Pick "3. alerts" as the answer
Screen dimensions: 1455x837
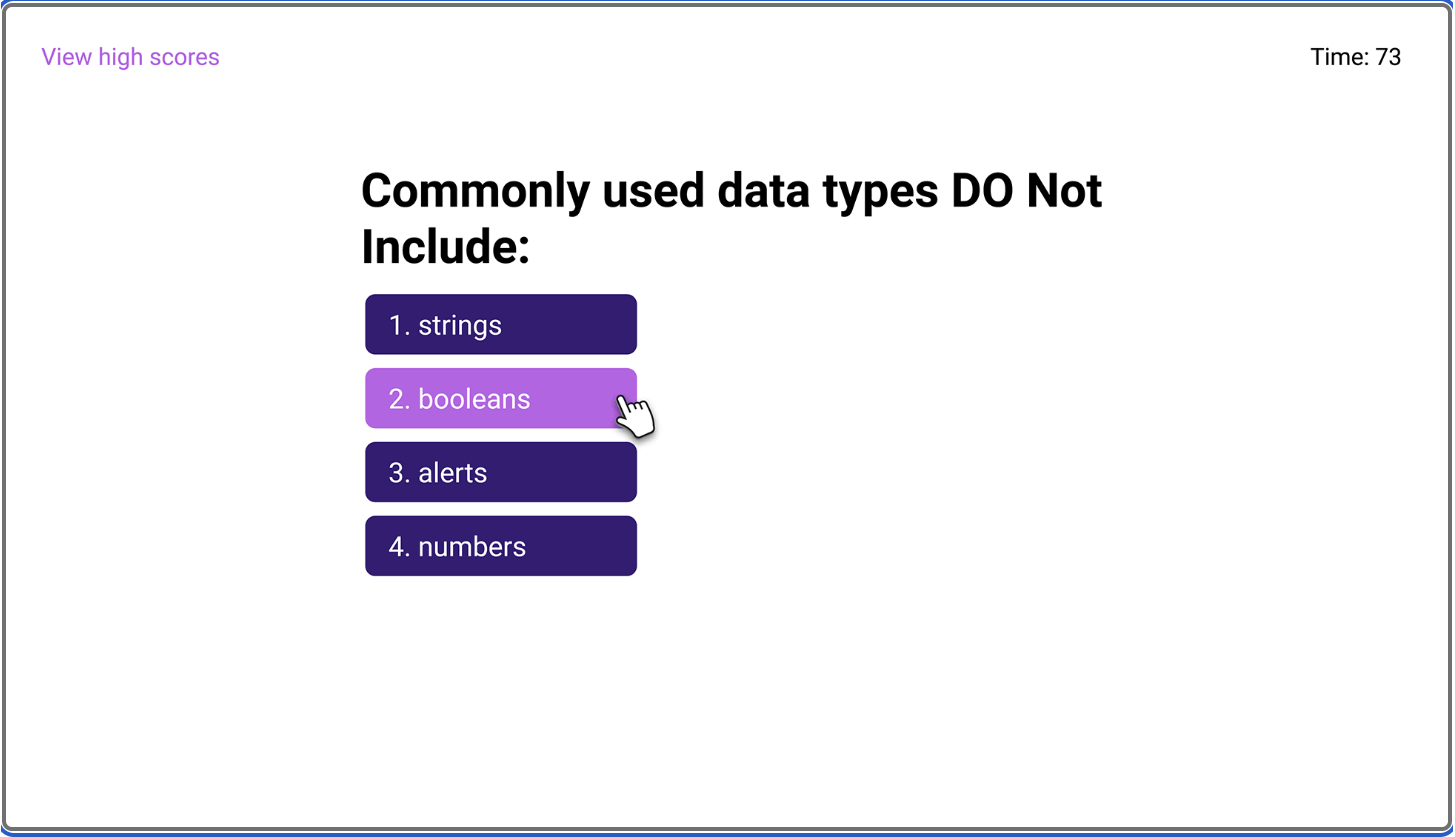pos(500,471)
